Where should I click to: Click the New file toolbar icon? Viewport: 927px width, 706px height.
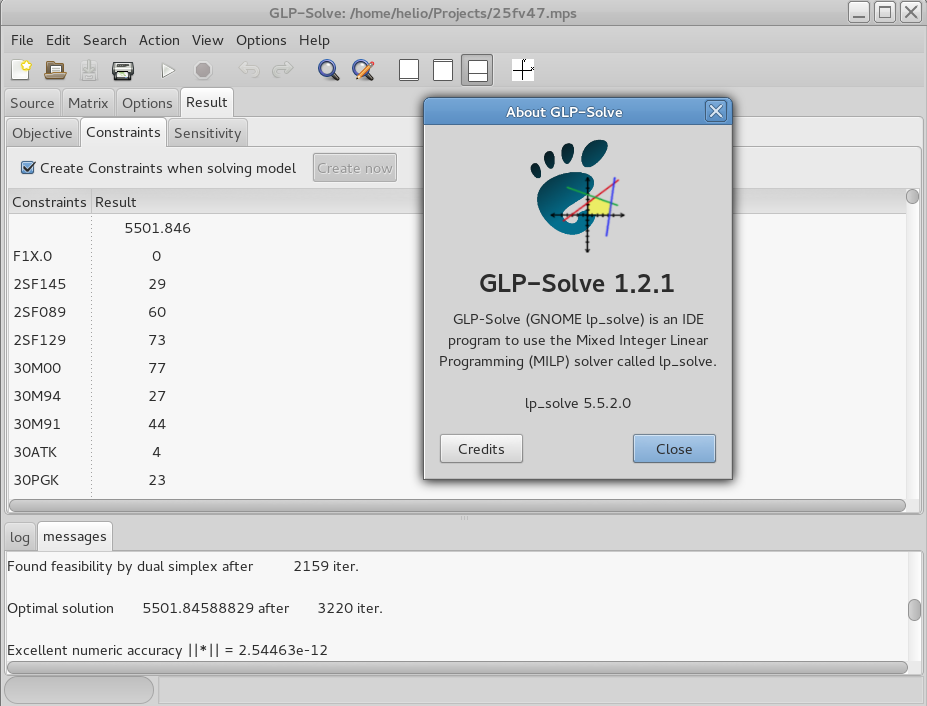(x=22, y=70)
